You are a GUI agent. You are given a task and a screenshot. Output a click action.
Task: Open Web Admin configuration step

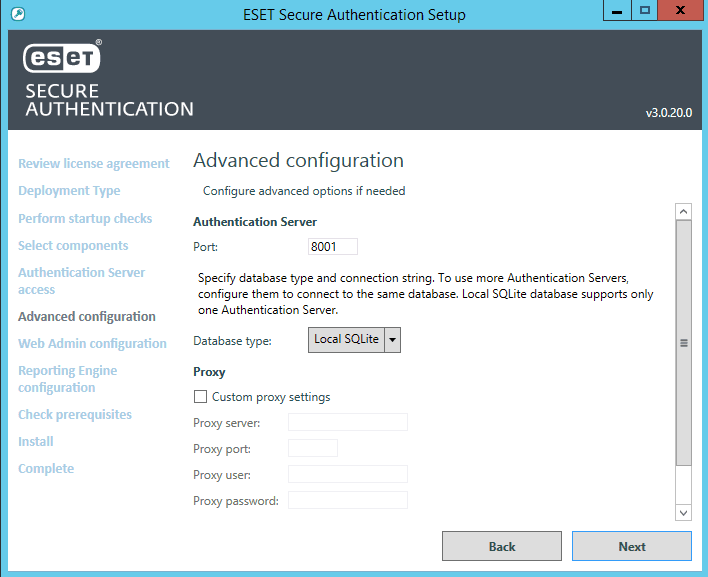click(x=92, y=344)
